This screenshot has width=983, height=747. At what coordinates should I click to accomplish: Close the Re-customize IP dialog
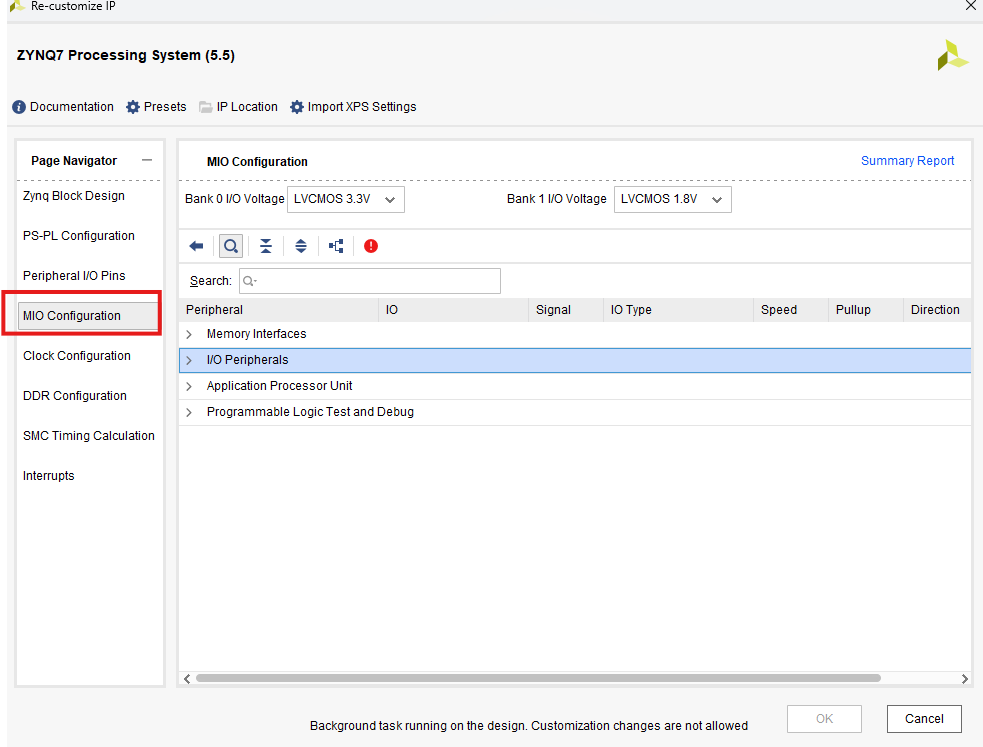coord(970,6)
